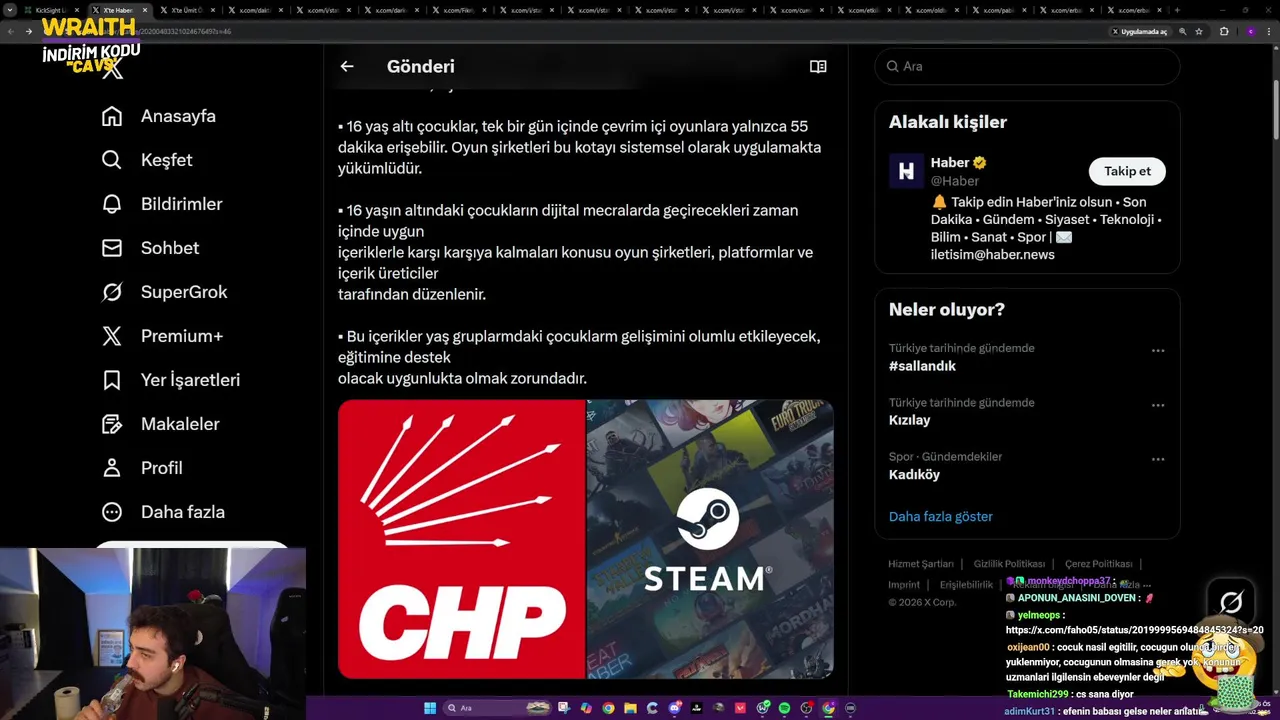Open the Steam image in post
This screenshot has width=1280, height=720.
[x=710, y=539]
